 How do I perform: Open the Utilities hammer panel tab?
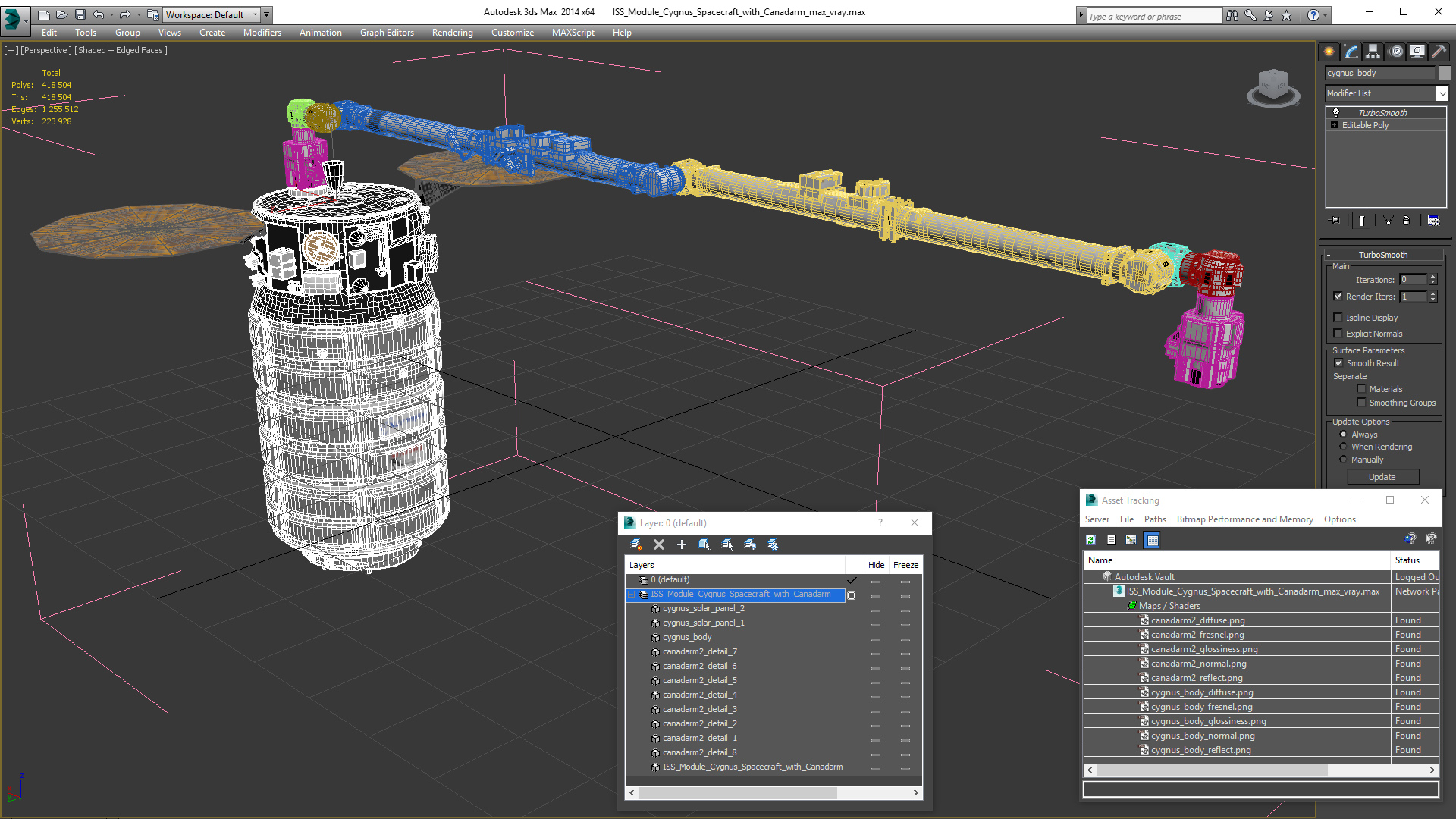coord(1439,52)
